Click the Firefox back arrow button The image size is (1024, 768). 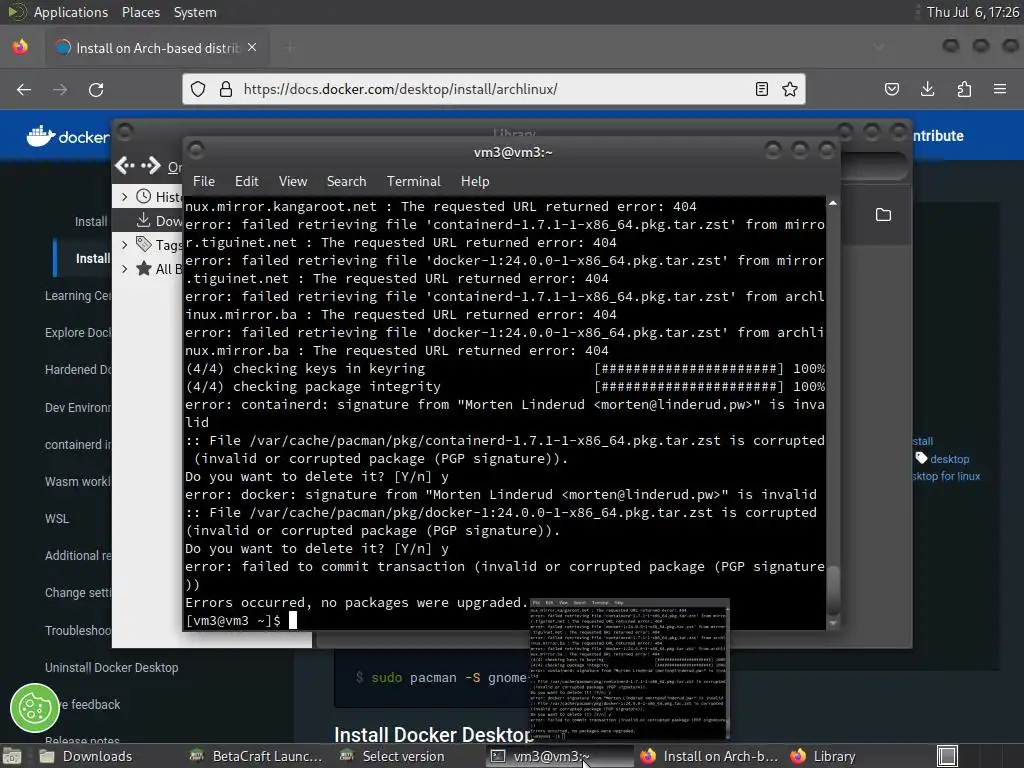[x=24, y=89]
